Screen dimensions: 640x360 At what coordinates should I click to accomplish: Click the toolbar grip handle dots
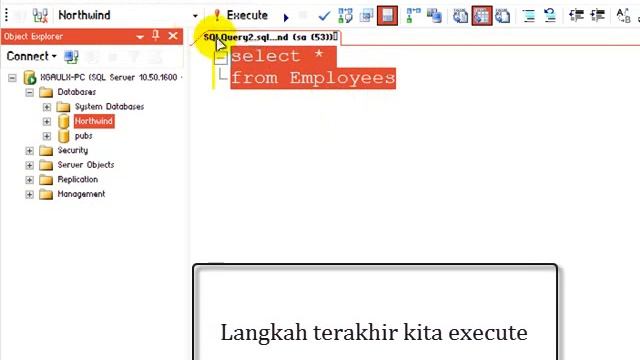pos(7,15)
